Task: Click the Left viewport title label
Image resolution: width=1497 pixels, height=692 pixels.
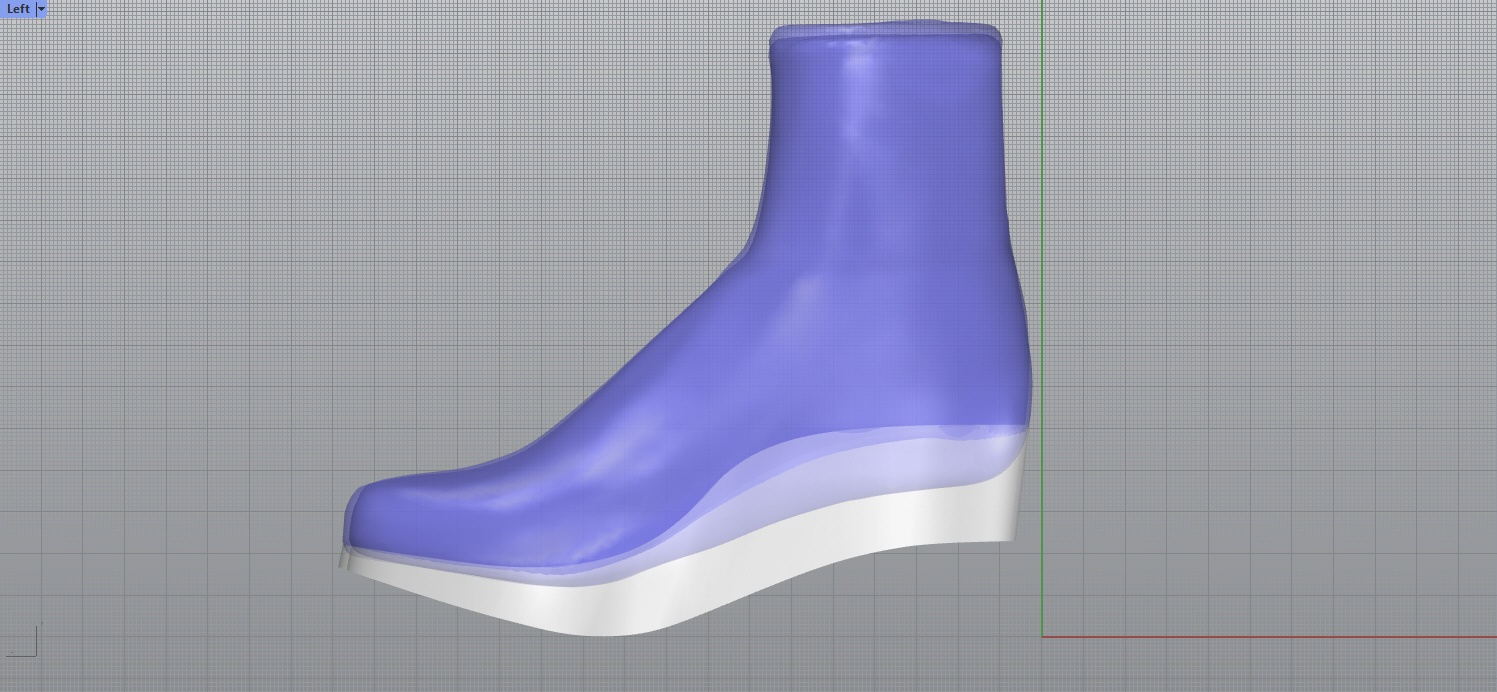Action: (18, 8)
